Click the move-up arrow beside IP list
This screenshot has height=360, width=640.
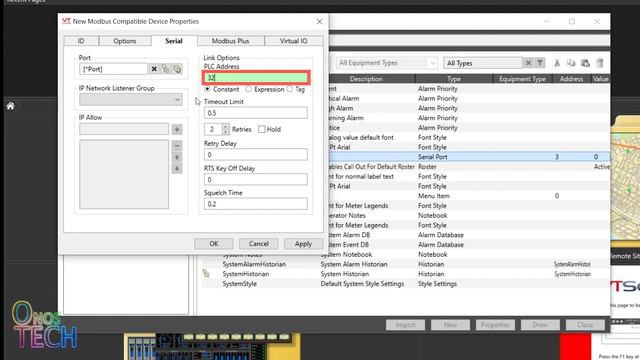point(177,157)
